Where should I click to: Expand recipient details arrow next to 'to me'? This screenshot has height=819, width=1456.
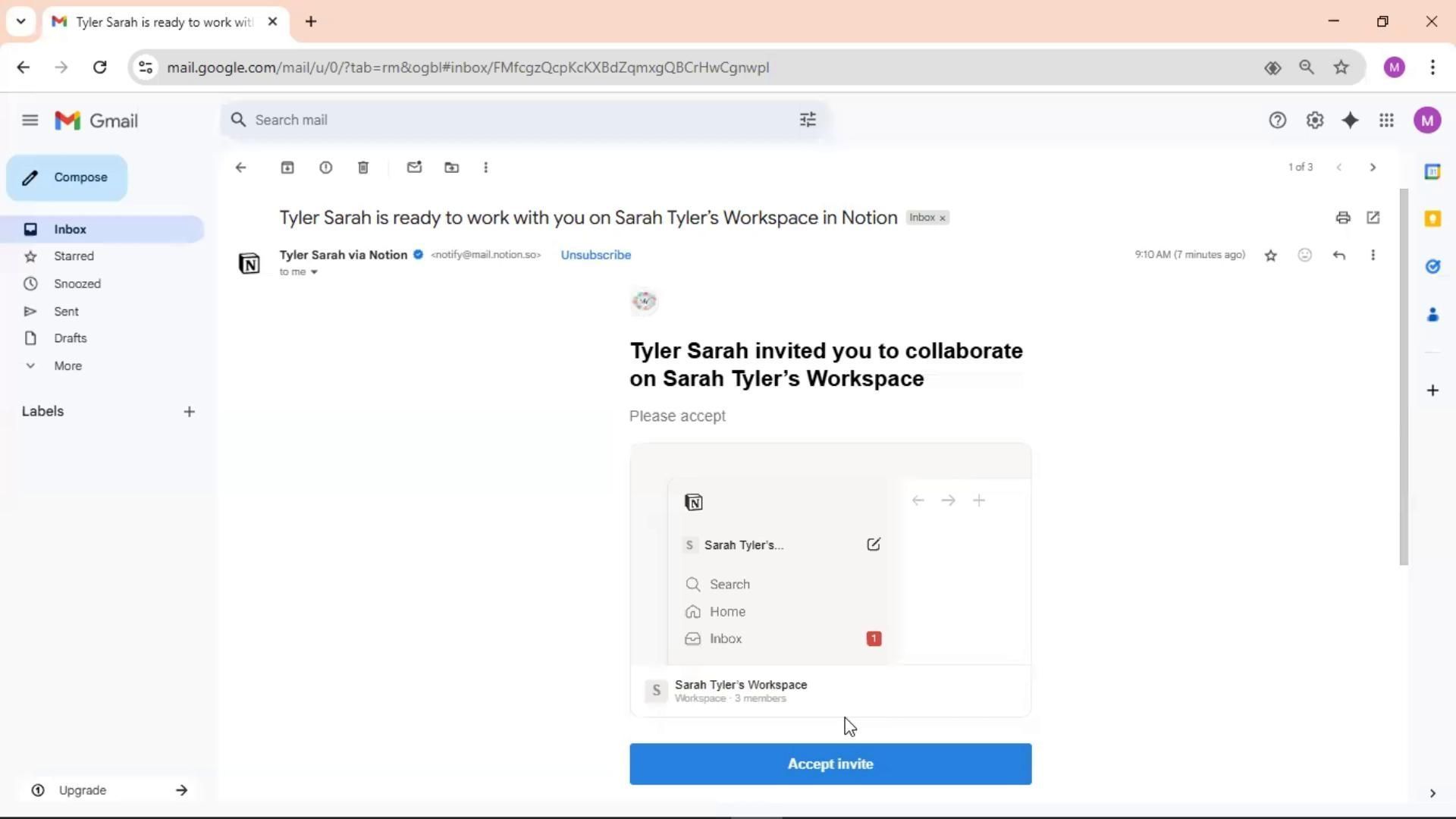[x=314, y=272]
